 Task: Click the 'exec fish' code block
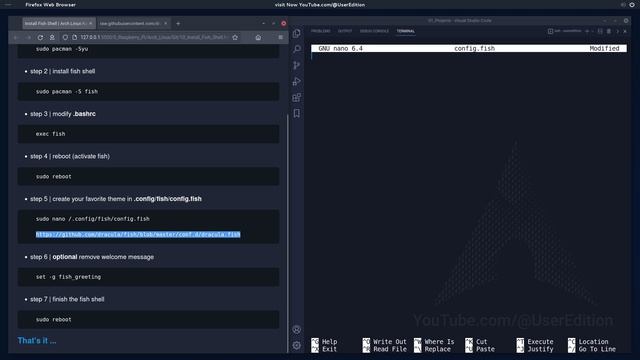pyautogui.click(x=149, y=134)
